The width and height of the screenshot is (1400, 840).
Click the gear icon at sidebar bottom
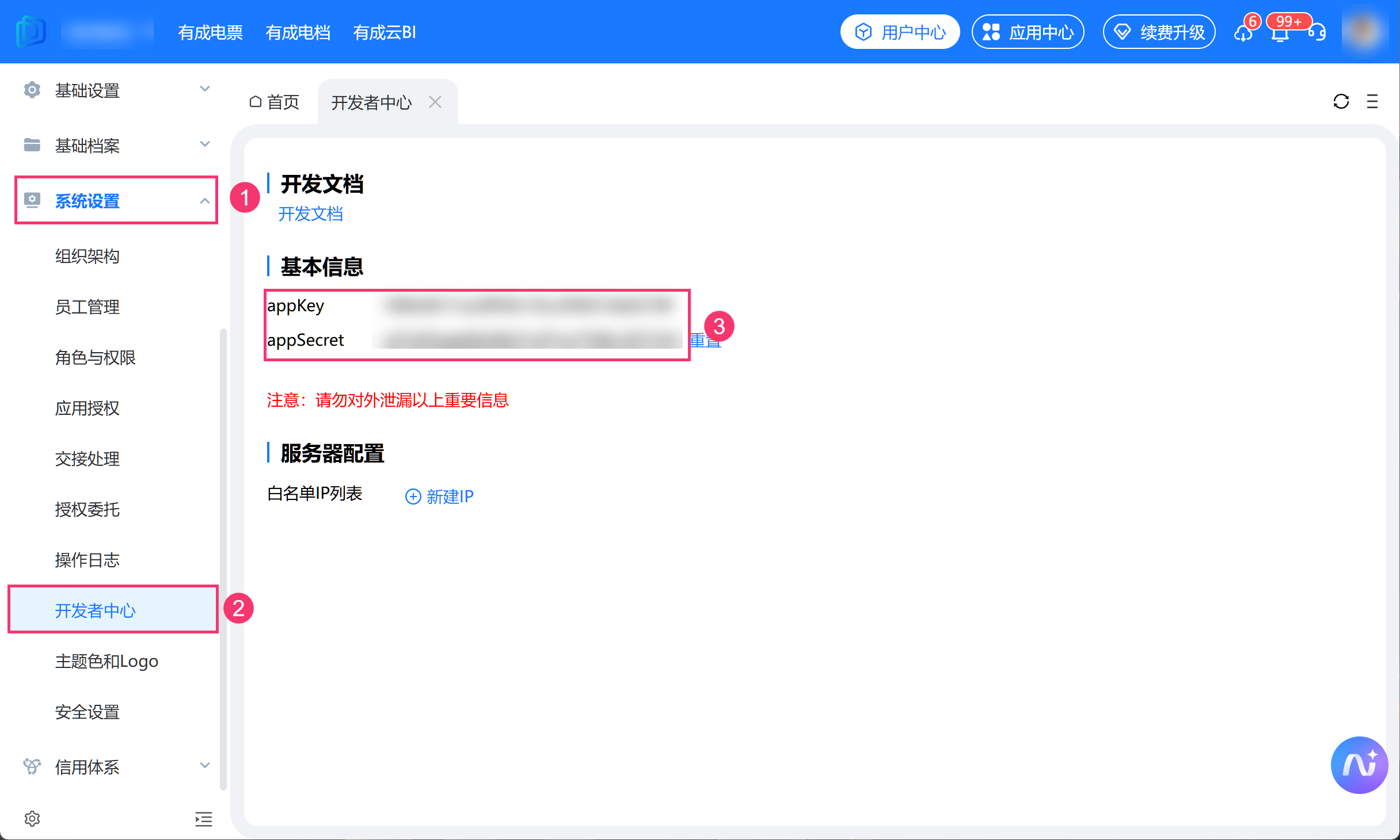click(x=32, y=818)
